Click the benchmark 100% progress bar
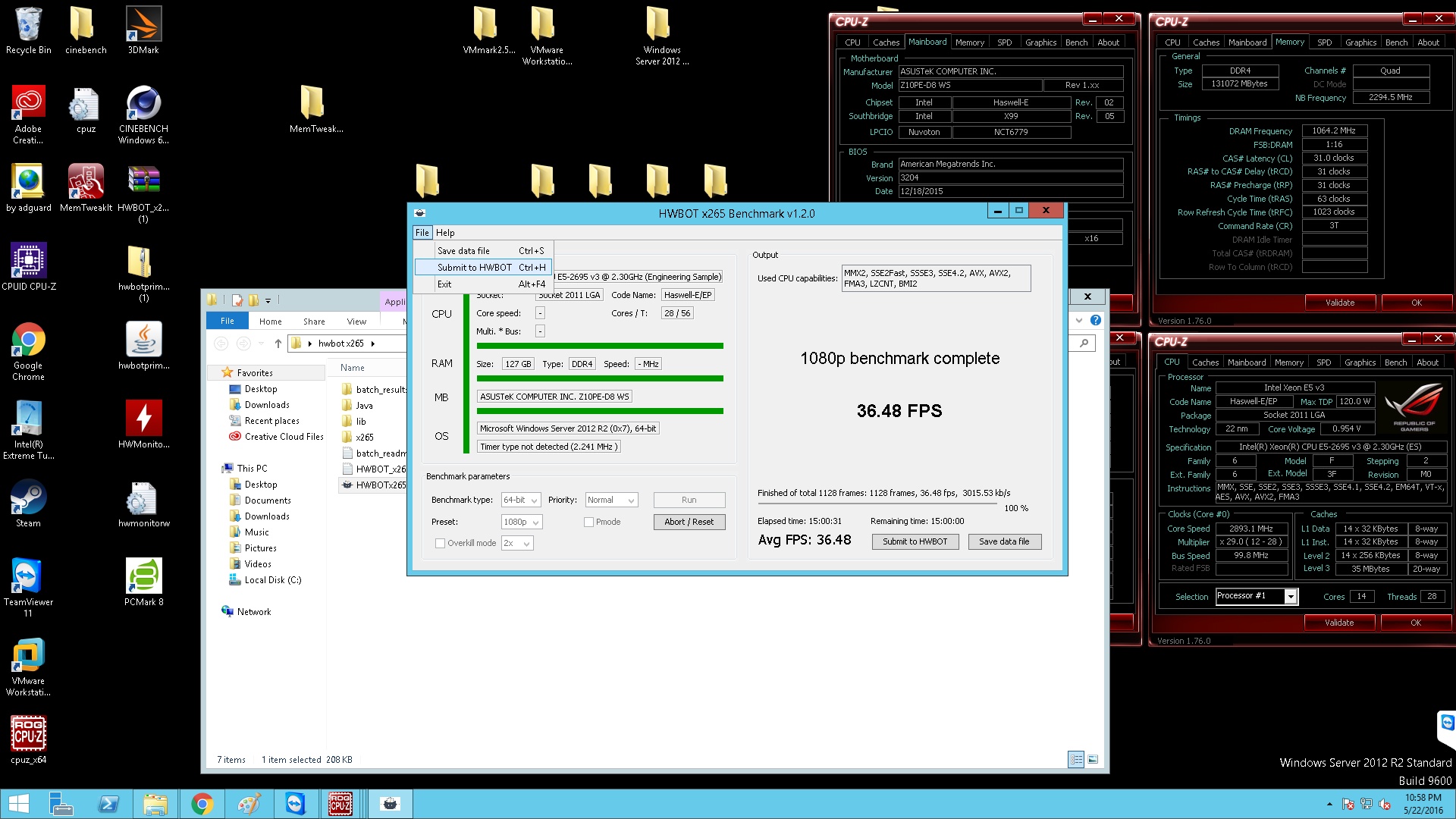The width and height of the screenshot is (1456, 819). (877, 504)
